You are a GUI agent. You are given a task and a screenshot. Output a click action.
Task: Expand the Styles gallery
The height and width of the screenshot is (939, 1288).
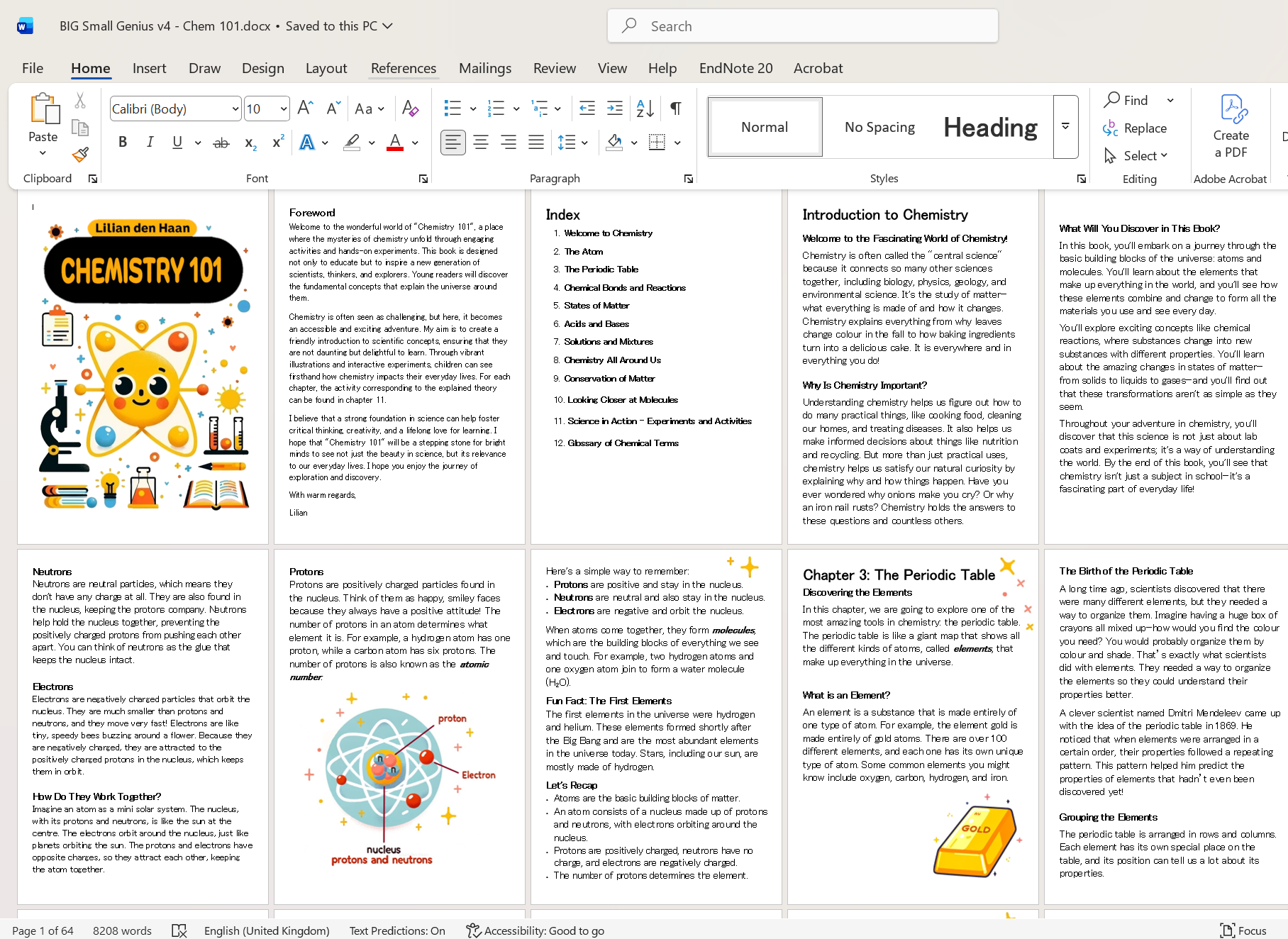[x=1065, y=127]
